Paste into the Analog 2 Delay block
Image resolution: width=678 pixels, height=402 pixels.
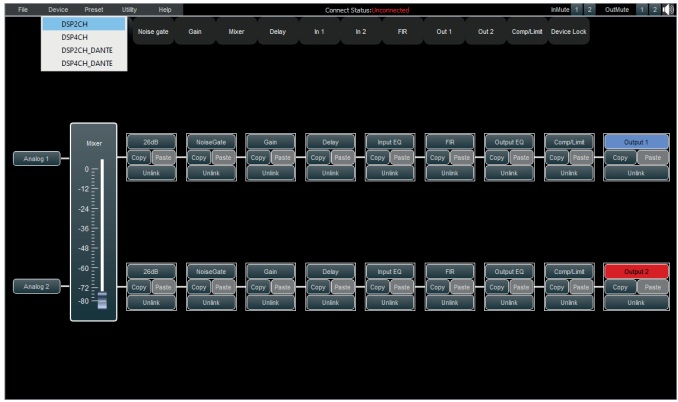click(x=342, y=287)
